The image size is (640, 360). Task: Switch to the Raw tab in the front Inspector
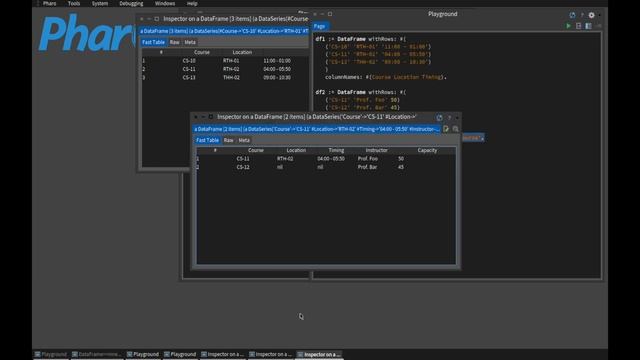click(229, 140)
